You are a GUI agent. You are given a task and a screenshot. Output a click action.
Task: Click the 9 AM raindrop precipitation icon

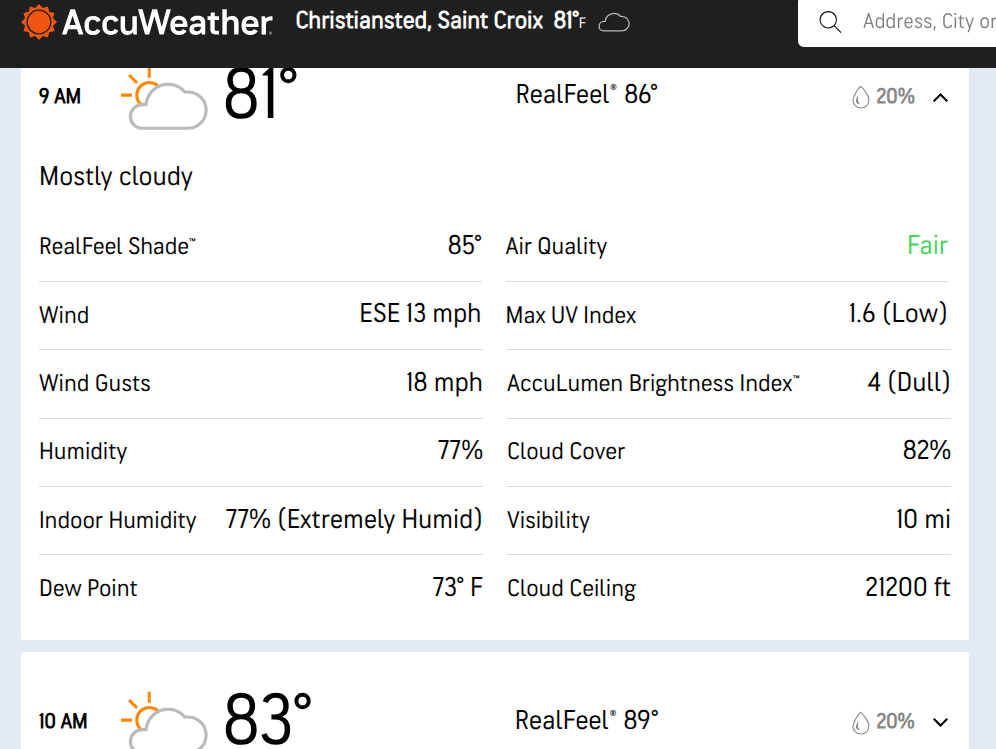[860, 97]
